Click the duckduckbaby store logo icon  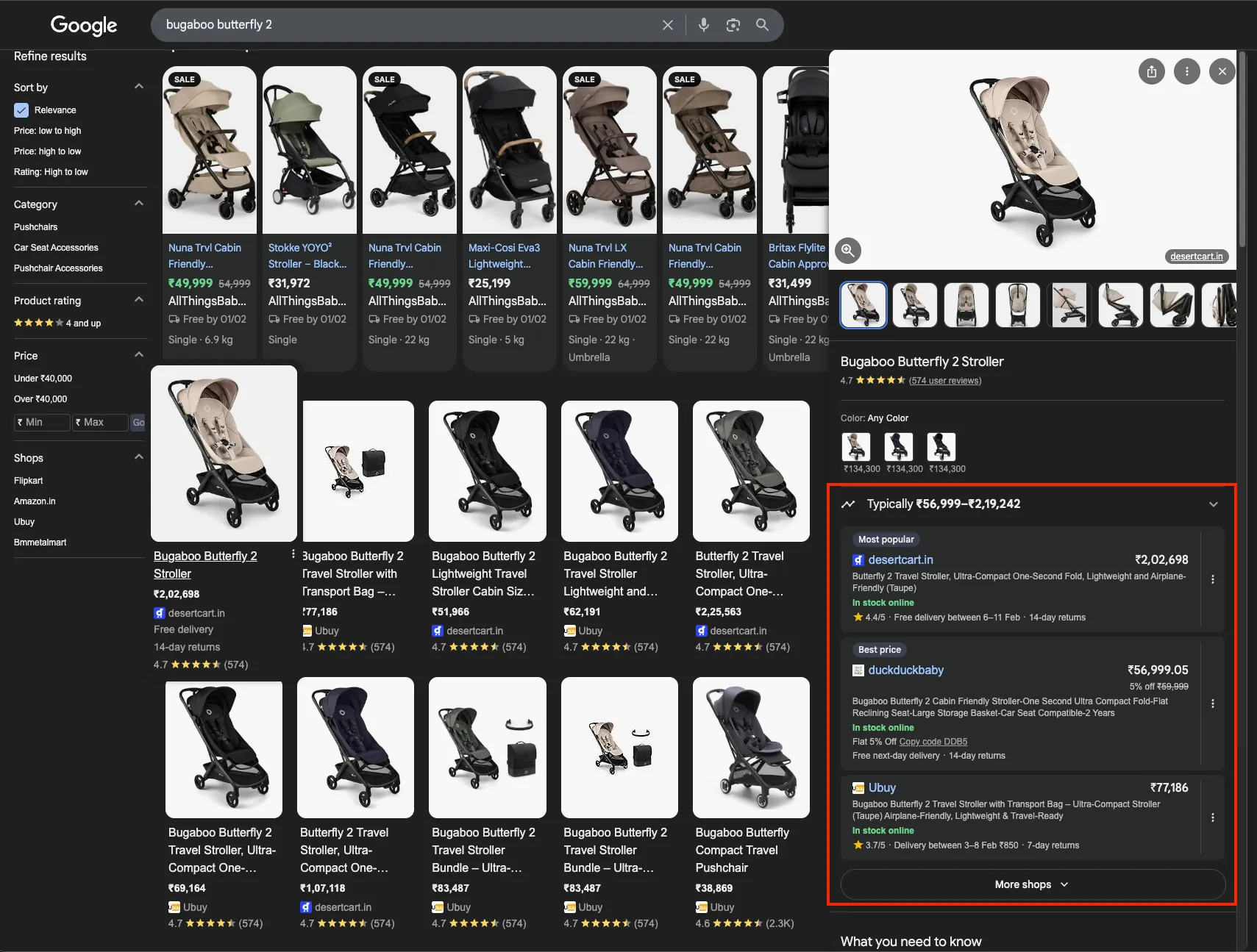click(858, 670)
